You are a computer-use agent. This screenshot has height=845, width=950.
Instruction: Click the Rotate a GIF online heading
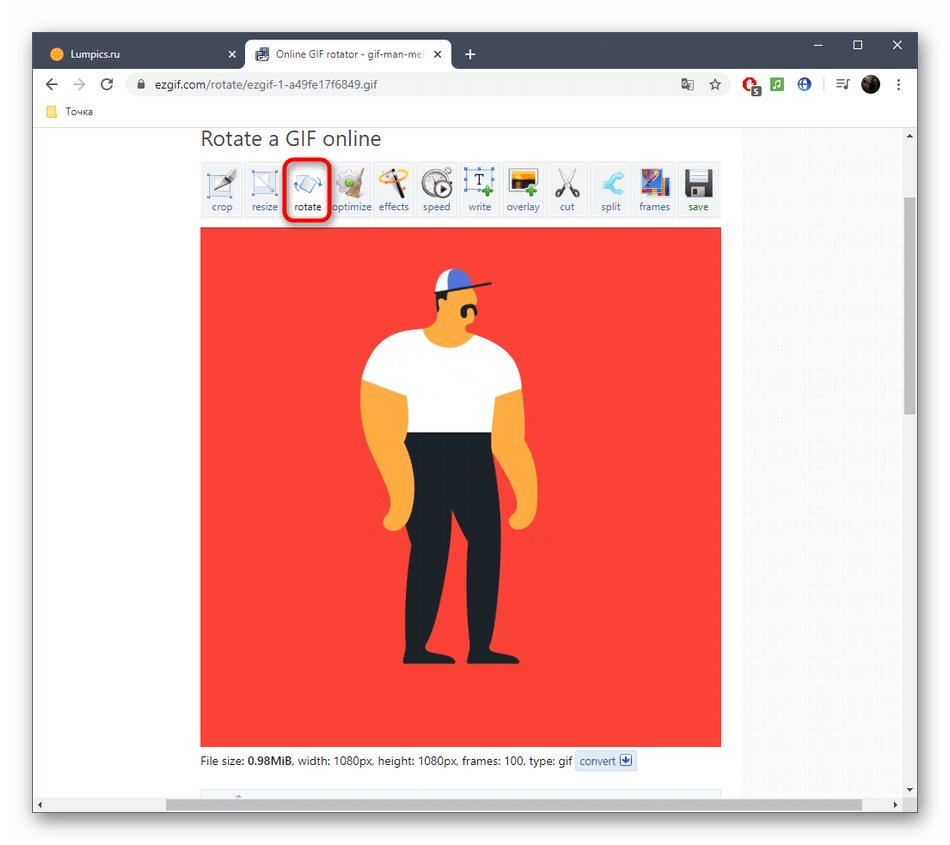click(291, 139)
